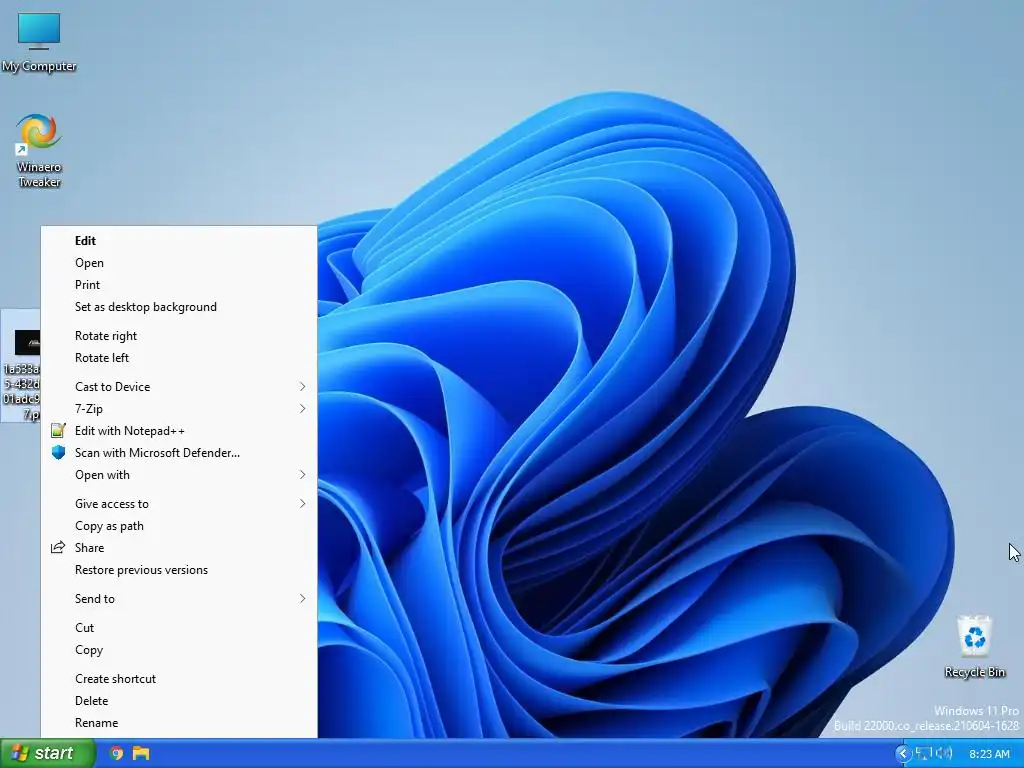Select Scan with Microsoft Defender entry
This screenshot has width=1024, height=768.
[x=179, y=453]
